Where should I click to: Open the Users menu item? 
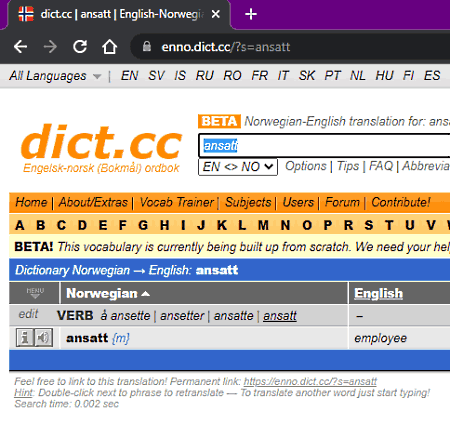coord(298,202)
